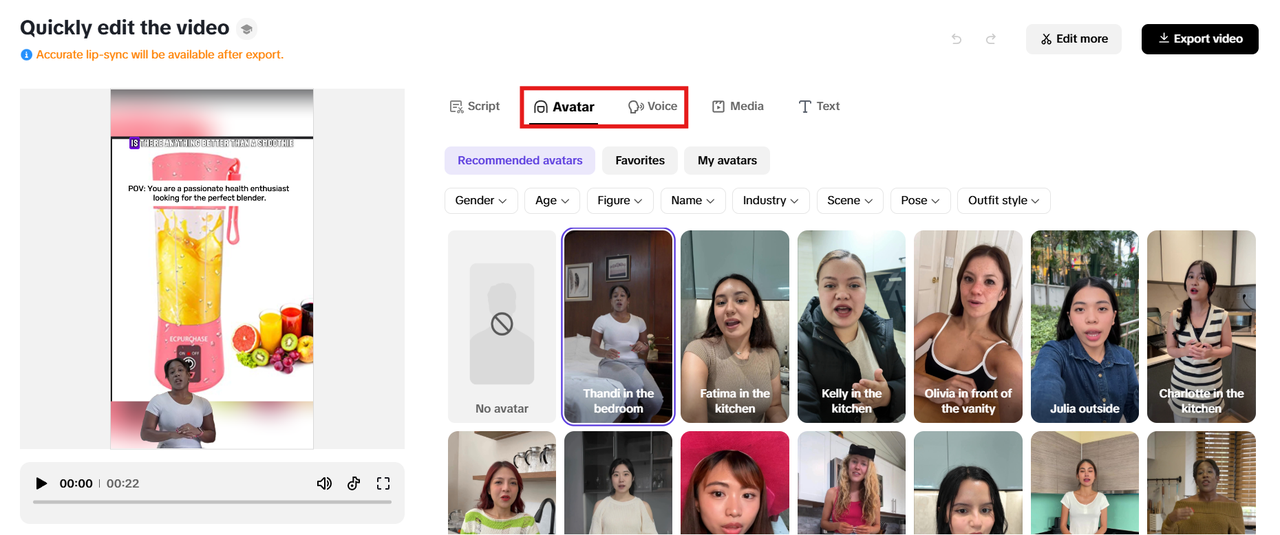Screen dimensions: 1280x535
Task: Click the undo arrow icon
Action: 957,39
